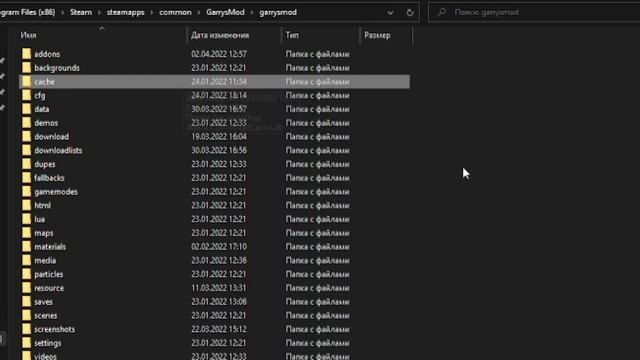
Task: Click the addons folder name
Action: click(x=47, y=54)
